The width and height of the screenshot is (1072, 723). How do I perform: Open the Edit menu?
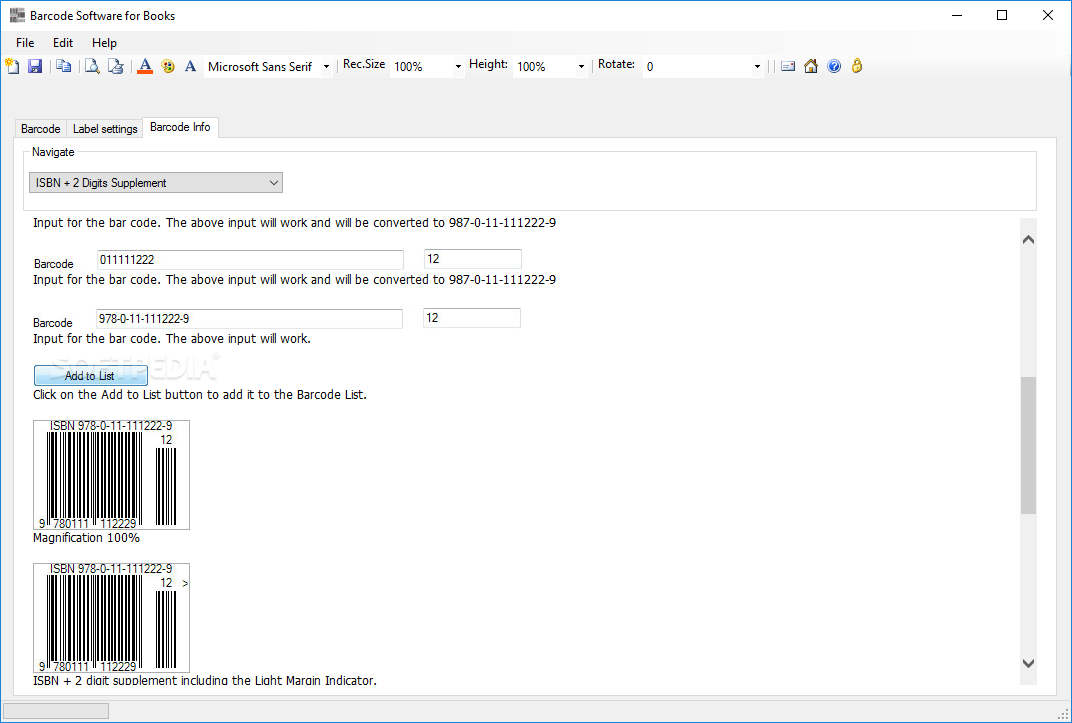63,42
